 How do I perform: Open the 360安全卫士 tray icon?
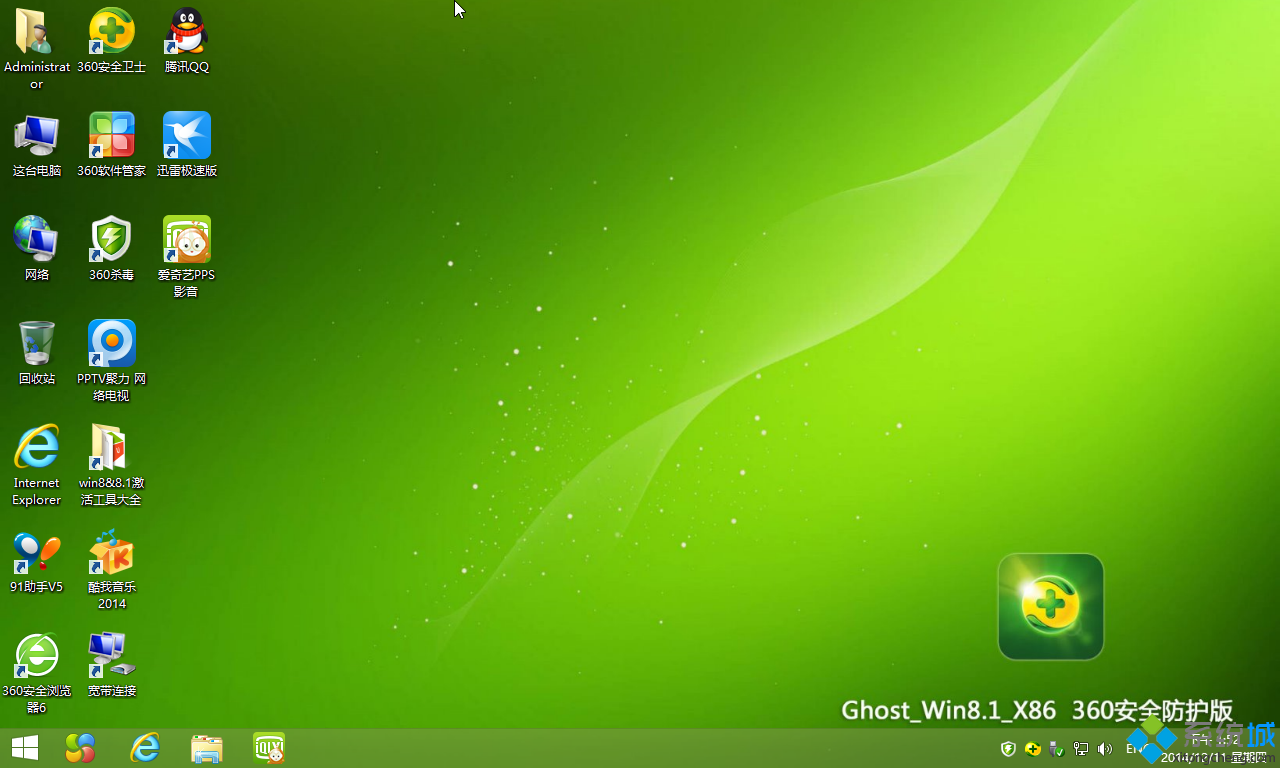click(1033, 749)
